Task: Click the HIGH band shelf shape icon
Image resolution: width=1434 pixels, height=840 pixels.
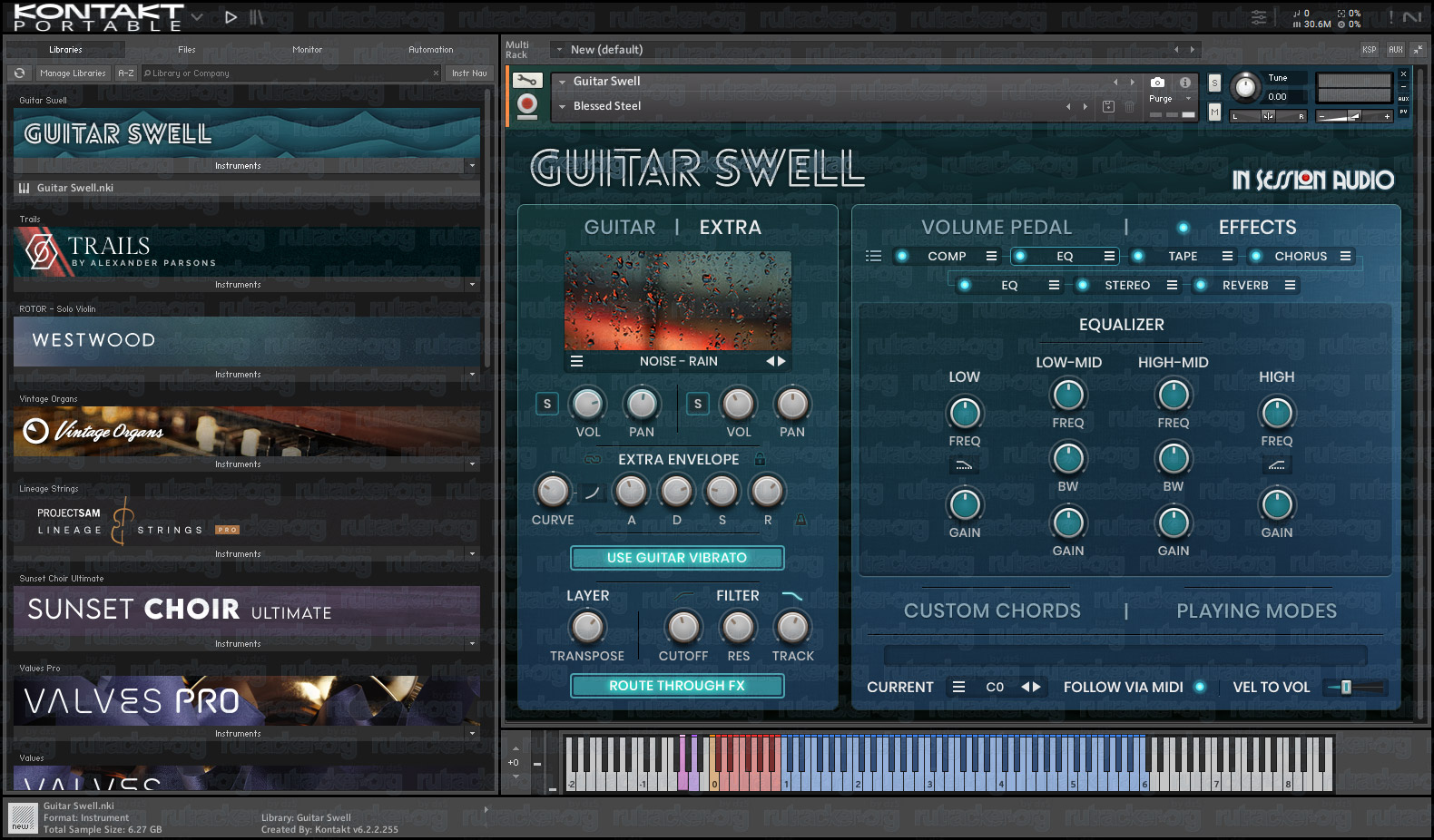Action: click(x=1276, y=465)
